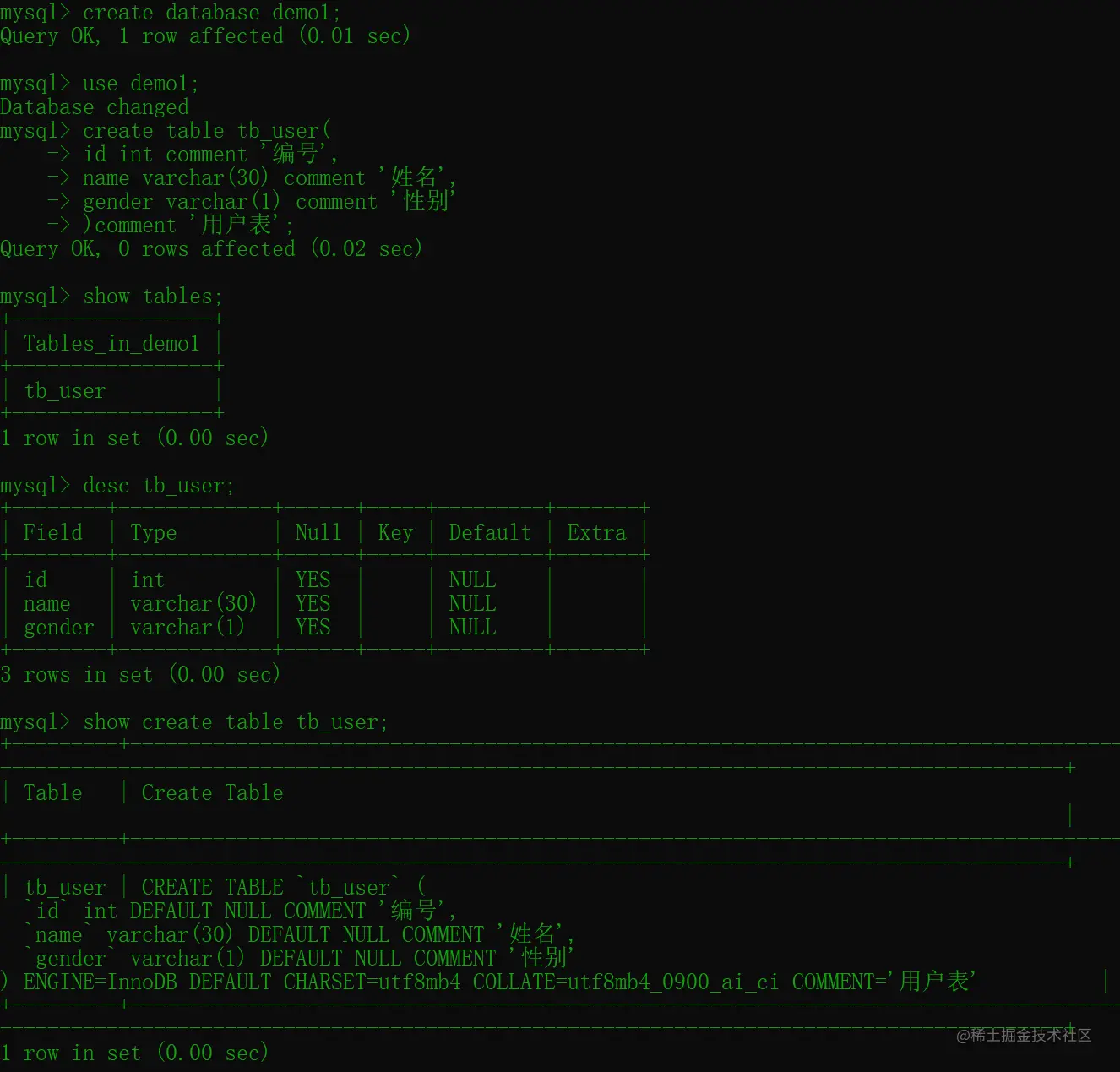Click the 'gender' cell in Field column
1120x1072 pixels.
[x=59, y=628]
